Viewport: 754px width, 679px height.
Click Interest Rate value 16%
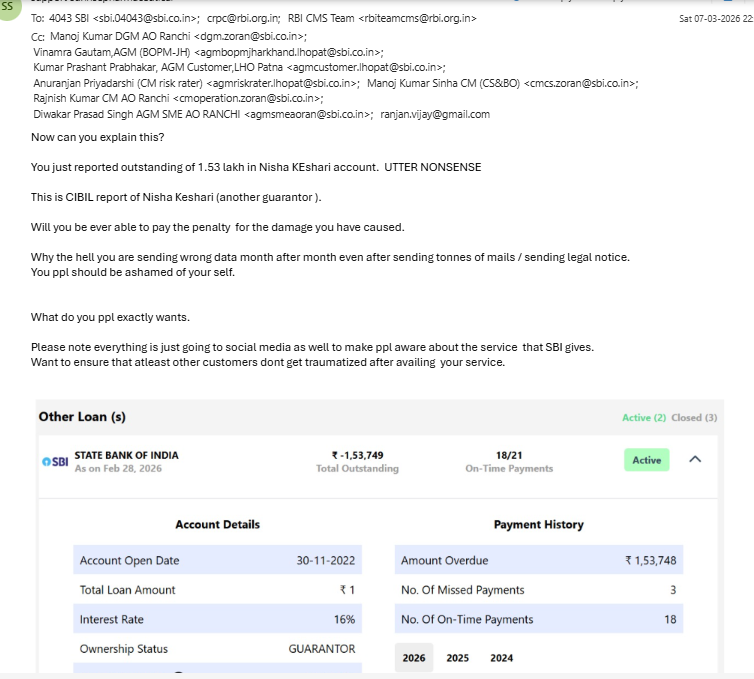pyautogui.click(x=344, y=619)
